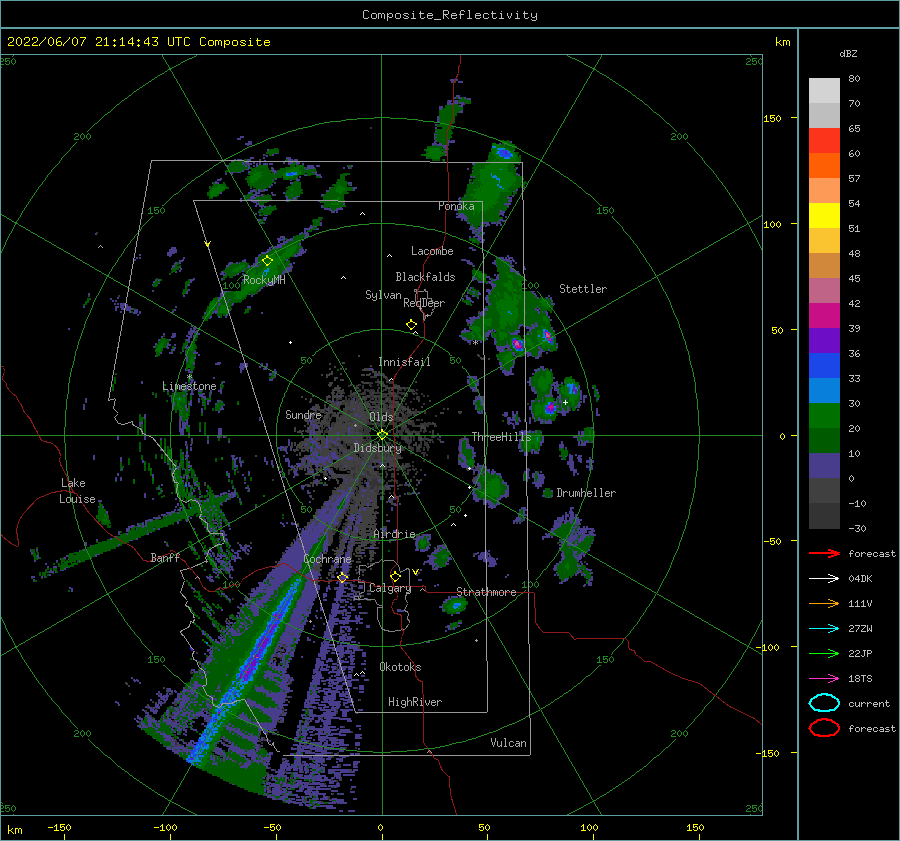Image resolution: width=900 pixels, height=841 pixels.
Task: Click the dBZ legend heading
Action: pos(848,53)
